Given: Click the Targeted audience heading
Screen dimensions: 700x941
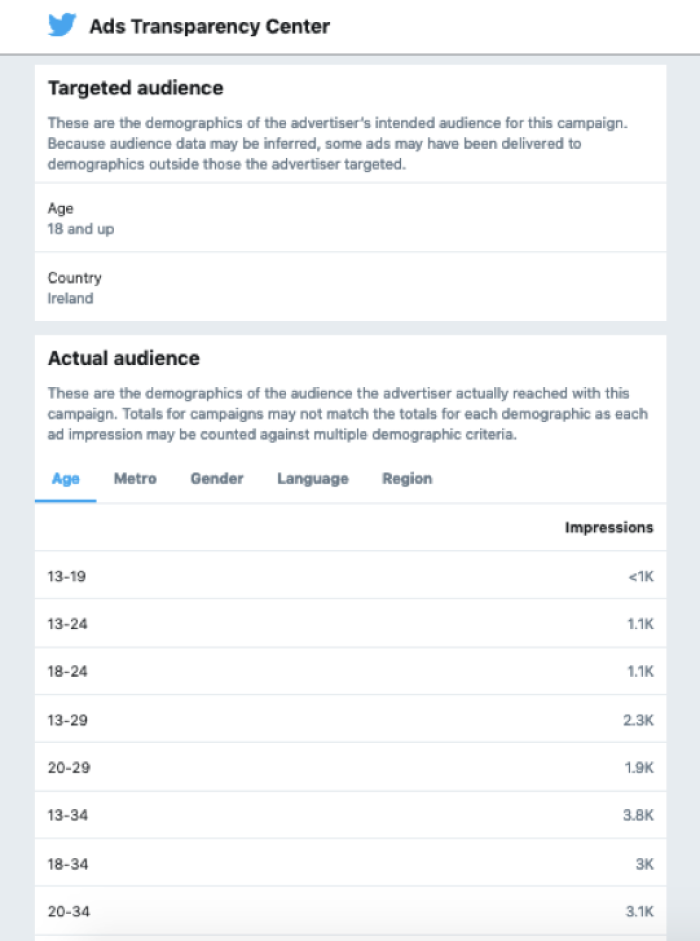Looking at the screenshot, I should [x=135, y=88].
